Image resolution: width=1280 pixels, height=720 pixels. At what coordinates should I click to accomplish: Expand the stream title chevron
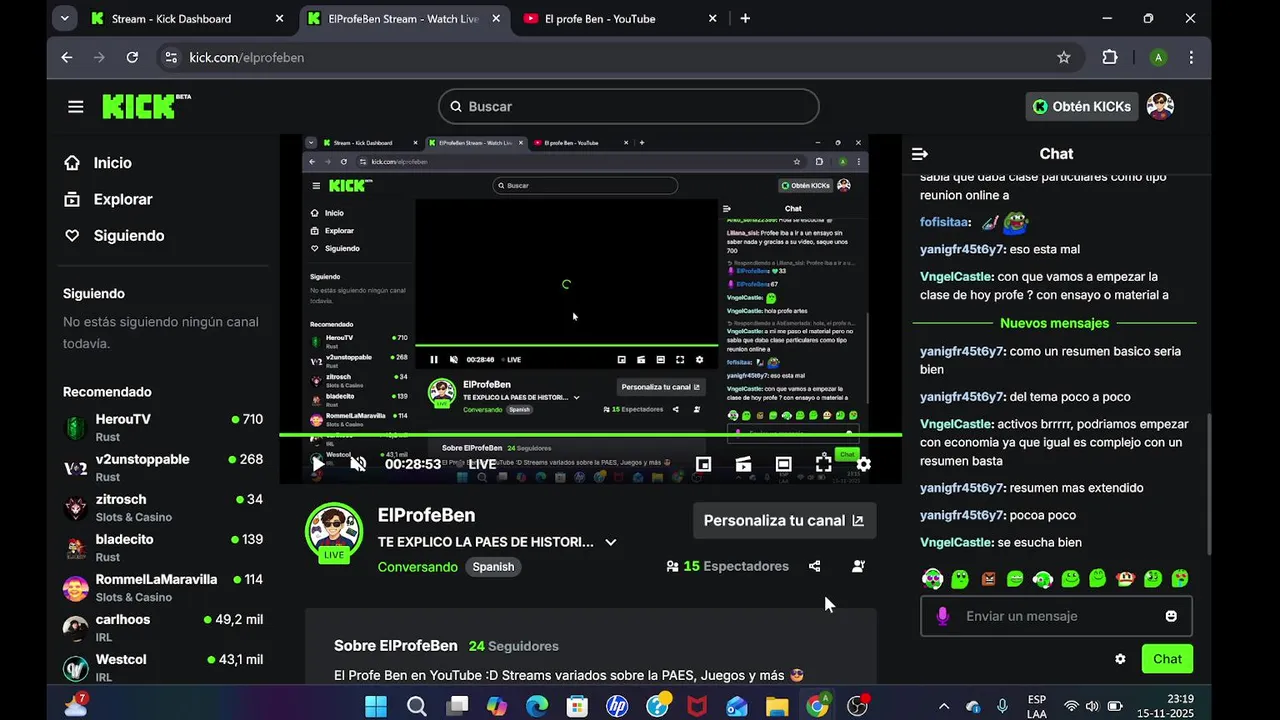(610, 542)
